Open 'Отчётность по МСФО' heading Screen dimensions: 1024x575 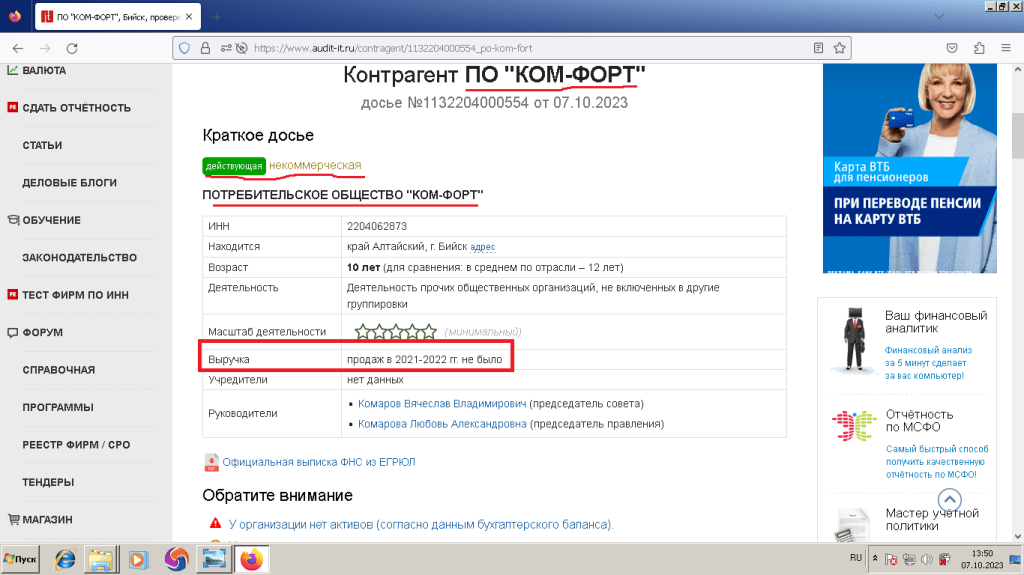pos(920,421)
